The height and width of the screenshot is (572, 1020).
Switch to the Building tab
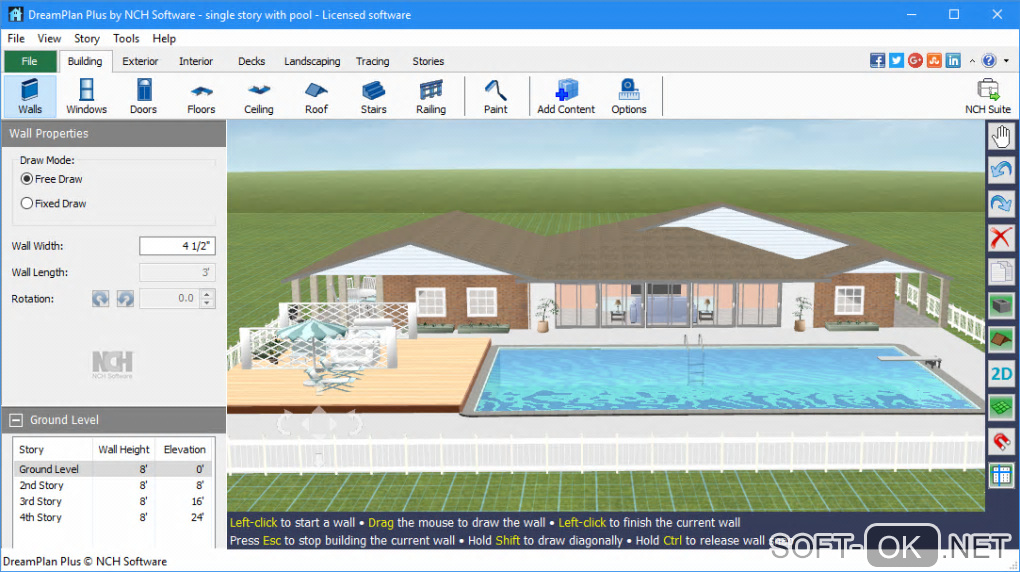85,61
